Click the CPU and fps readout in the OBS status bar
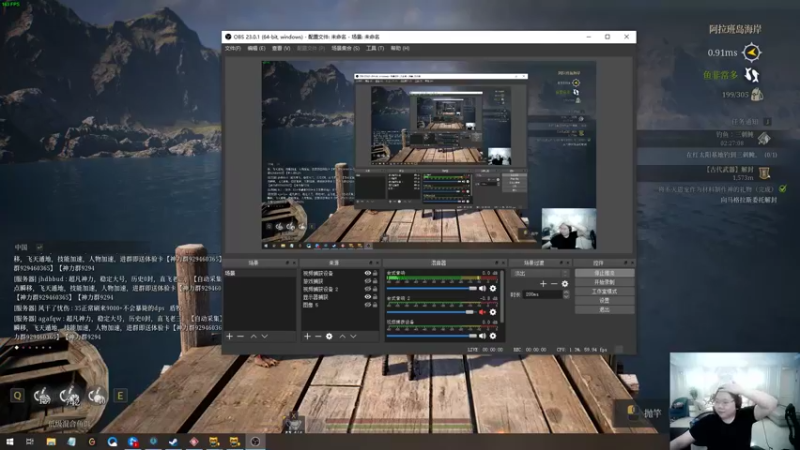The width and height of the screenshot is (800, 450). 582,350
